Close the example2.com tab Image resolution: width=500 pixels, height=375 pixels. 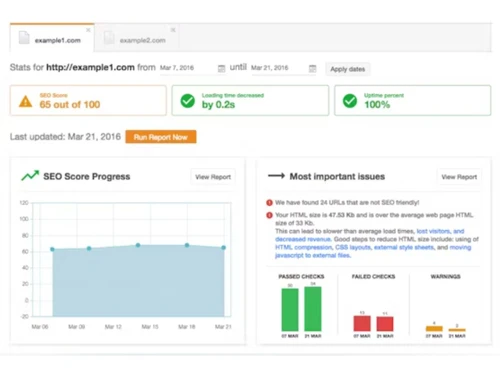coord(173,30)
